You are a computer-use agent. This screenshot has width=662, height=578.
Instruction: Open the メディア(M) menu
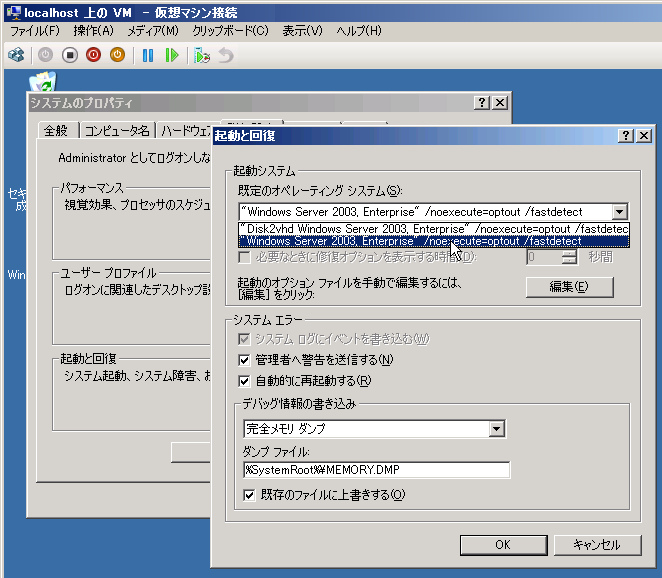pos(153,31)
